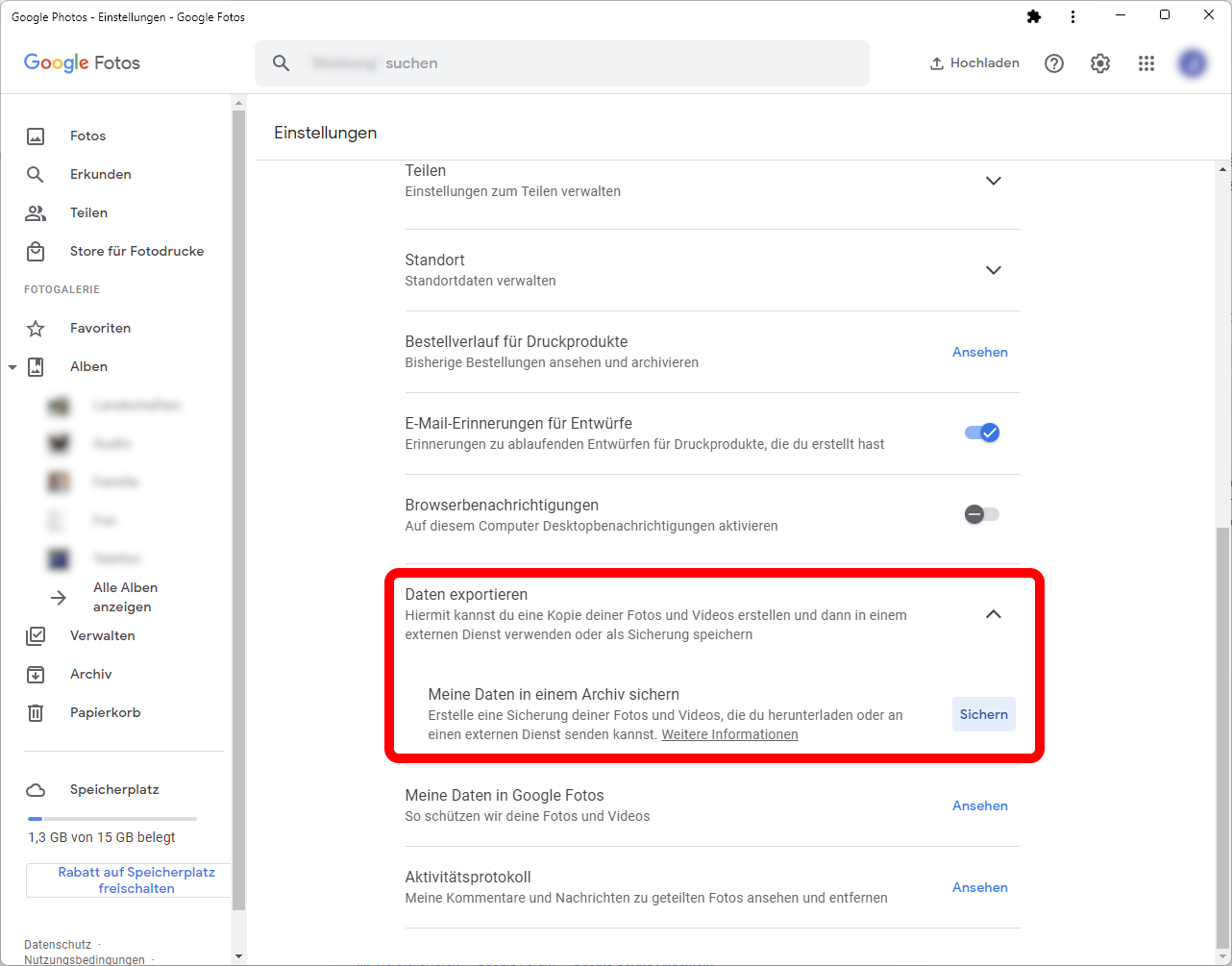Collapse the Alben tree arrow
Image resolution: width=1232 pixels, height=966 pixels.
[x=12, y=367]
